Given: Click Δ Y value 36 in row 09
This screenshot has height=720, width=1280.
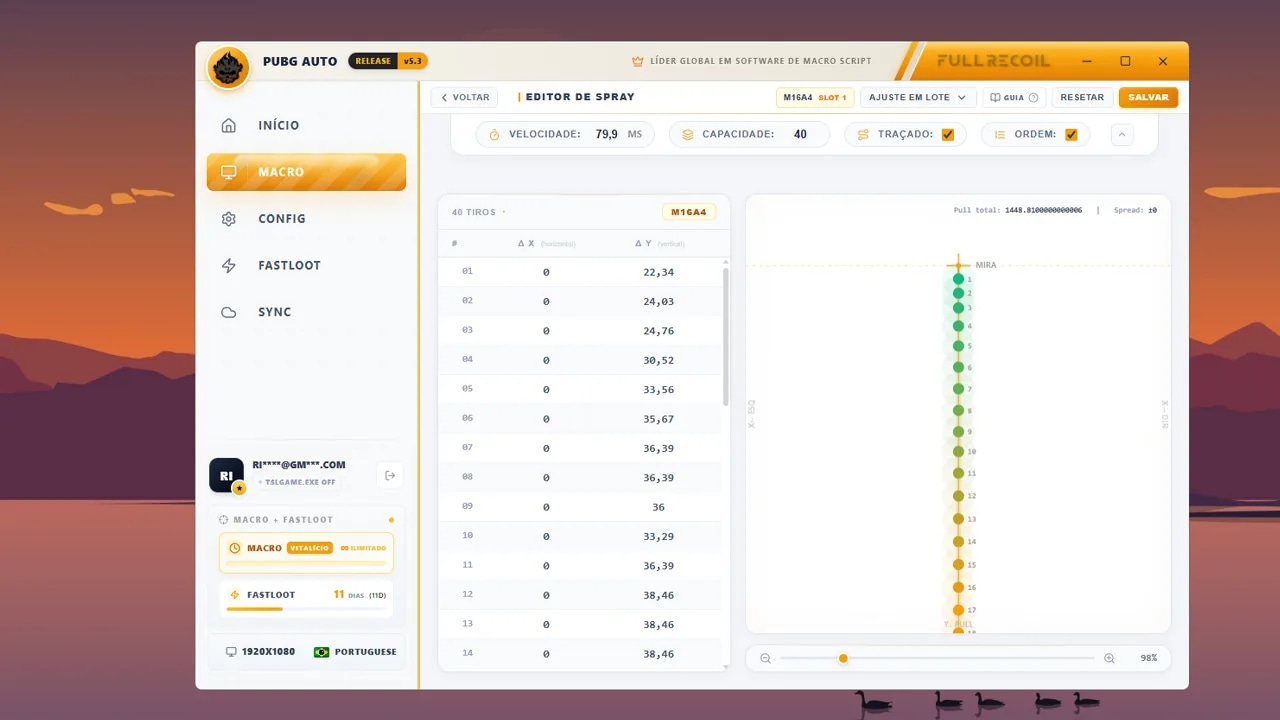Looking at the screenshot, I should pyautogui.click(x=658, y=507).
